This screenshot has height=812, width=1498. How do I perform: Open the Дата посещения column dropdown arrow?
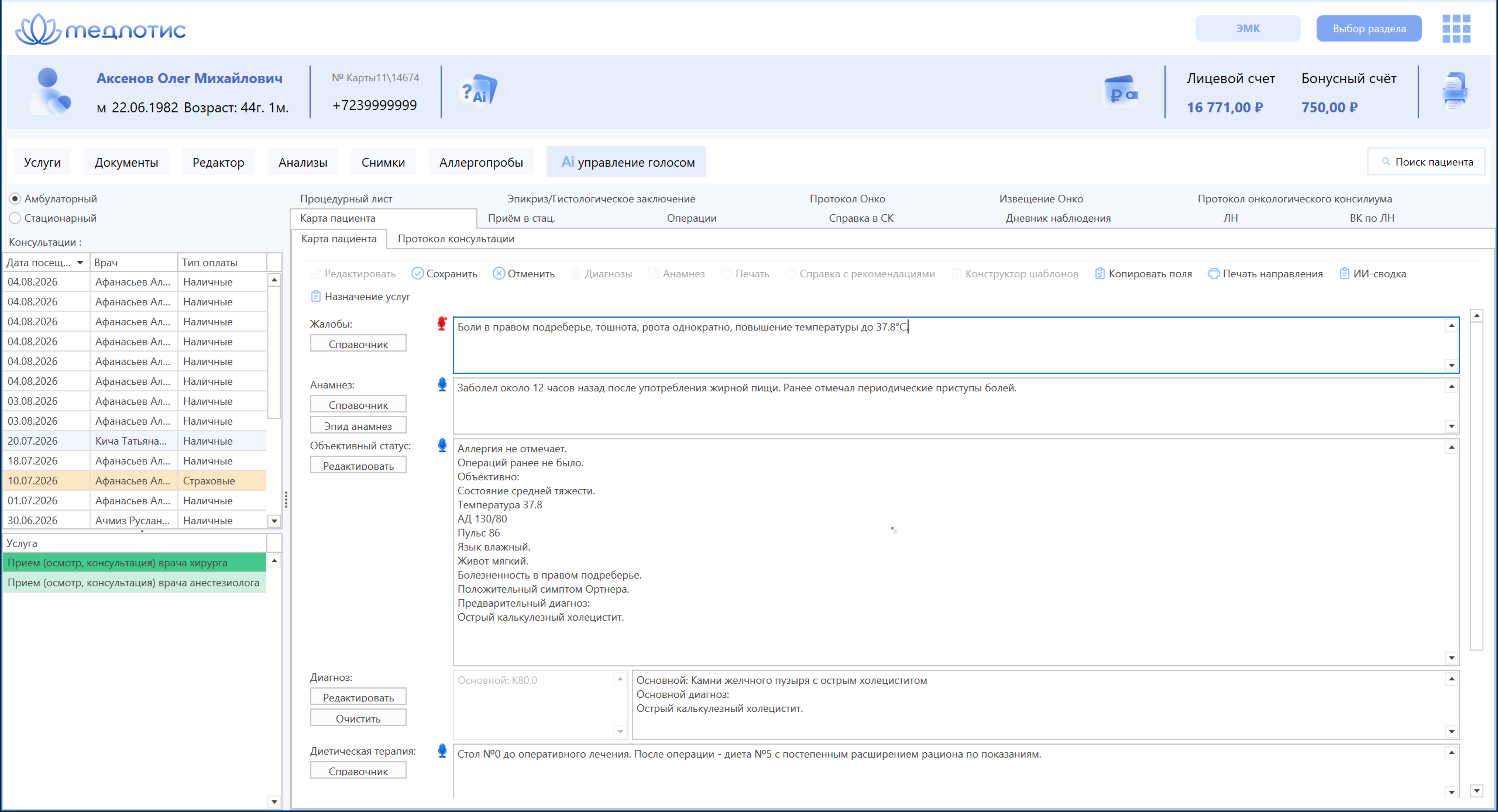80,263
